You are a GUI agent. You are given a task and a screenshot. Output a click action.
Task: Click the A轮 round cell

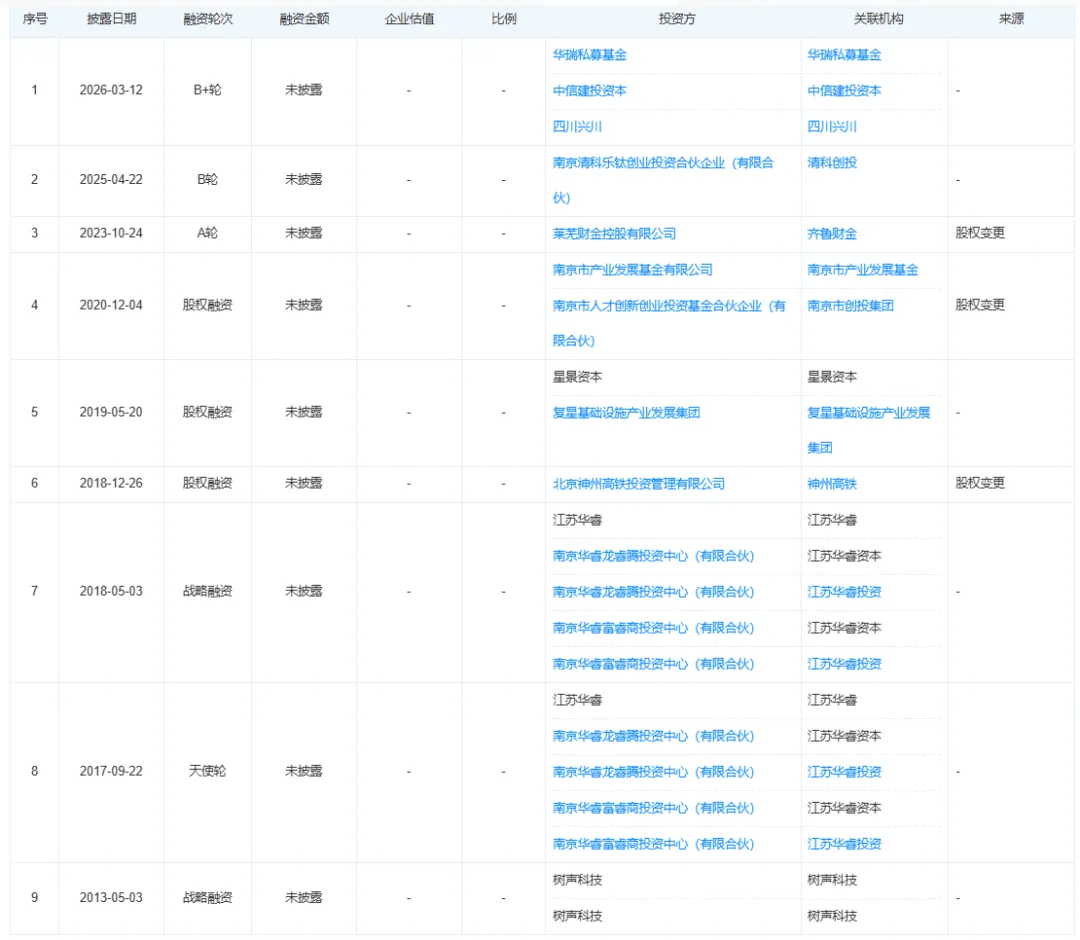(x=207, y=233)
